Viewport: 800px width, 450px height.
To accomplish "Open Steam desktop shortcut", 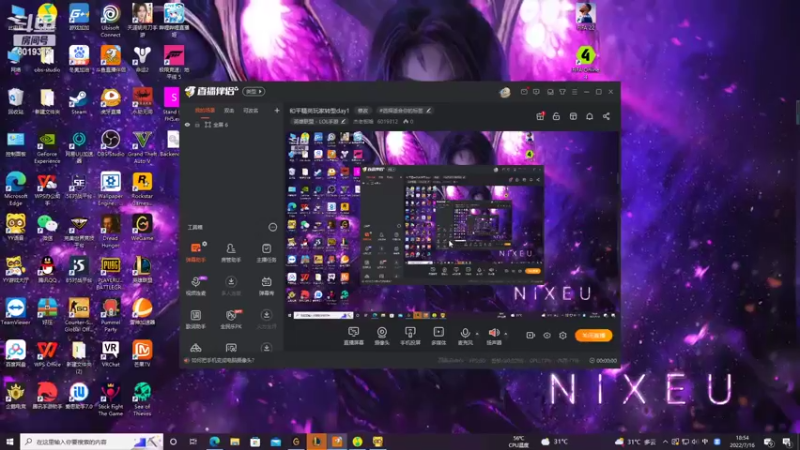I will (x=79, y=102).
